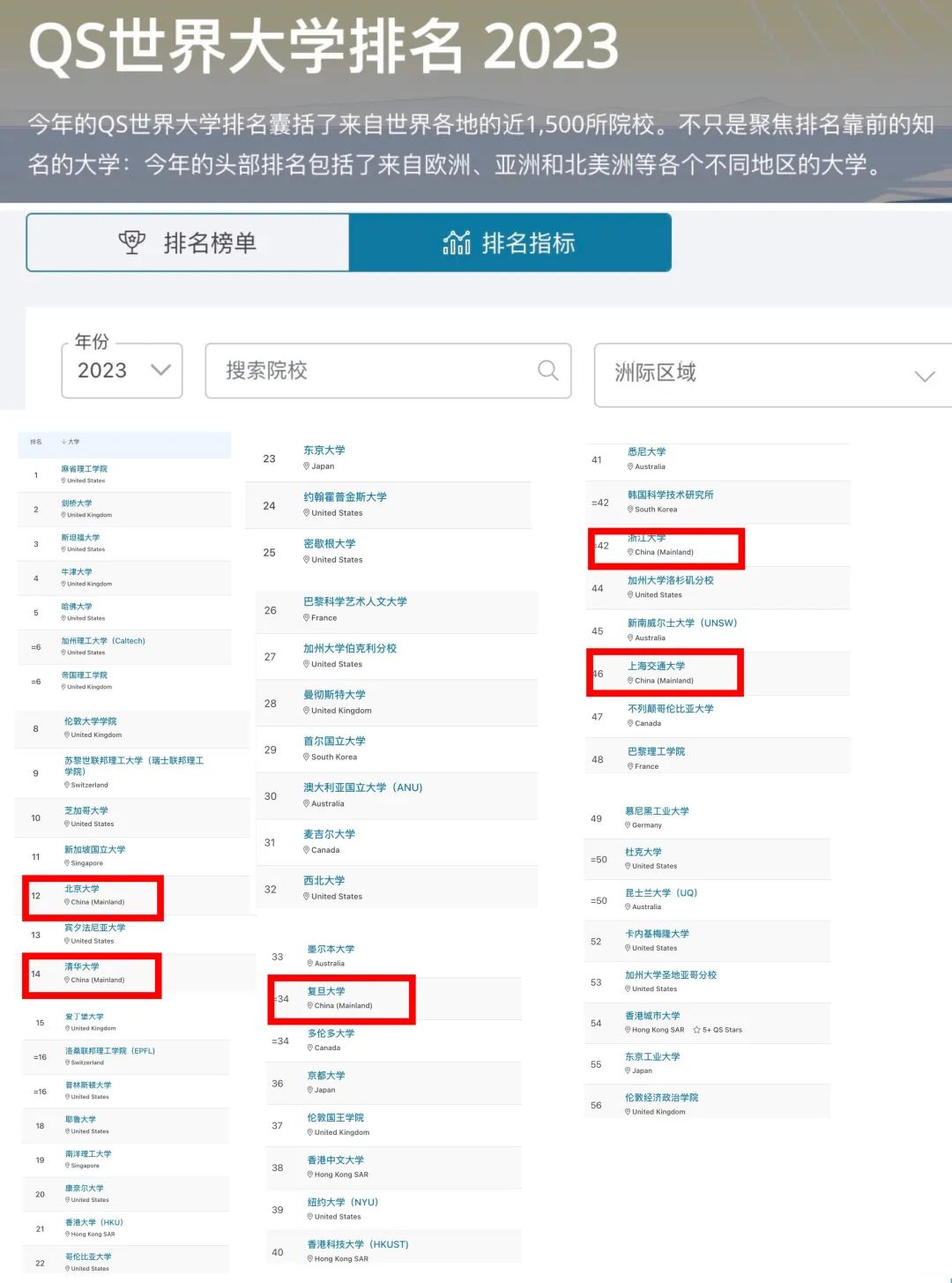
Task: Expand the 洲际区域 dropdown
Action: 773,375
